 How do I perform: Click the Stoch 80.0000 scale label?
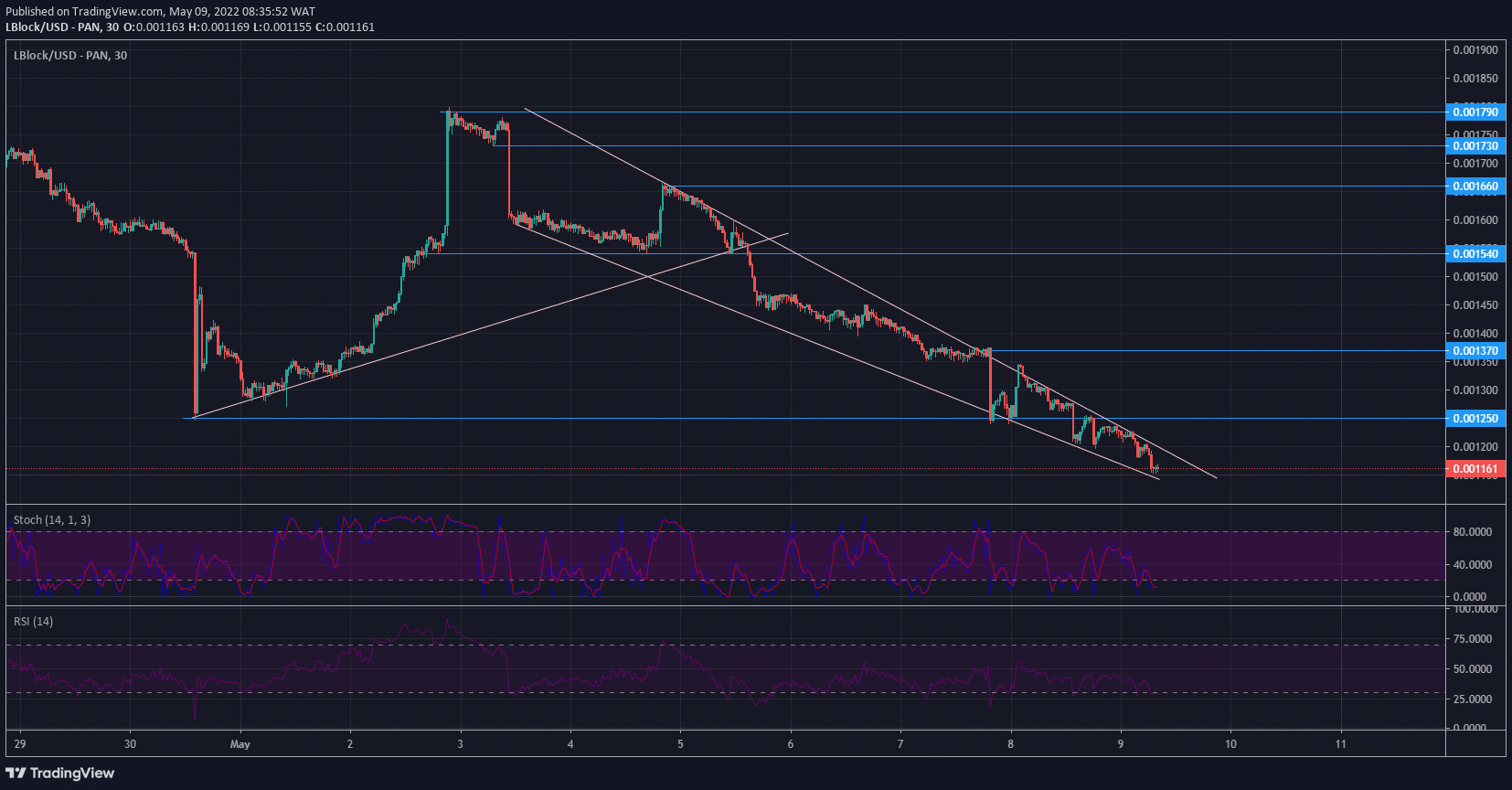(x=1472, y=532)
